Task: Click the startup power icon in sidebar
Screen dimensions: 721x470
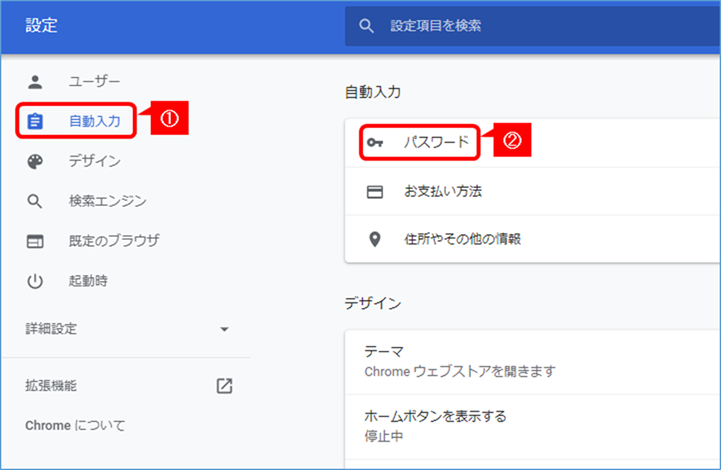Action: pyautogui.click(x=35, y=281)
